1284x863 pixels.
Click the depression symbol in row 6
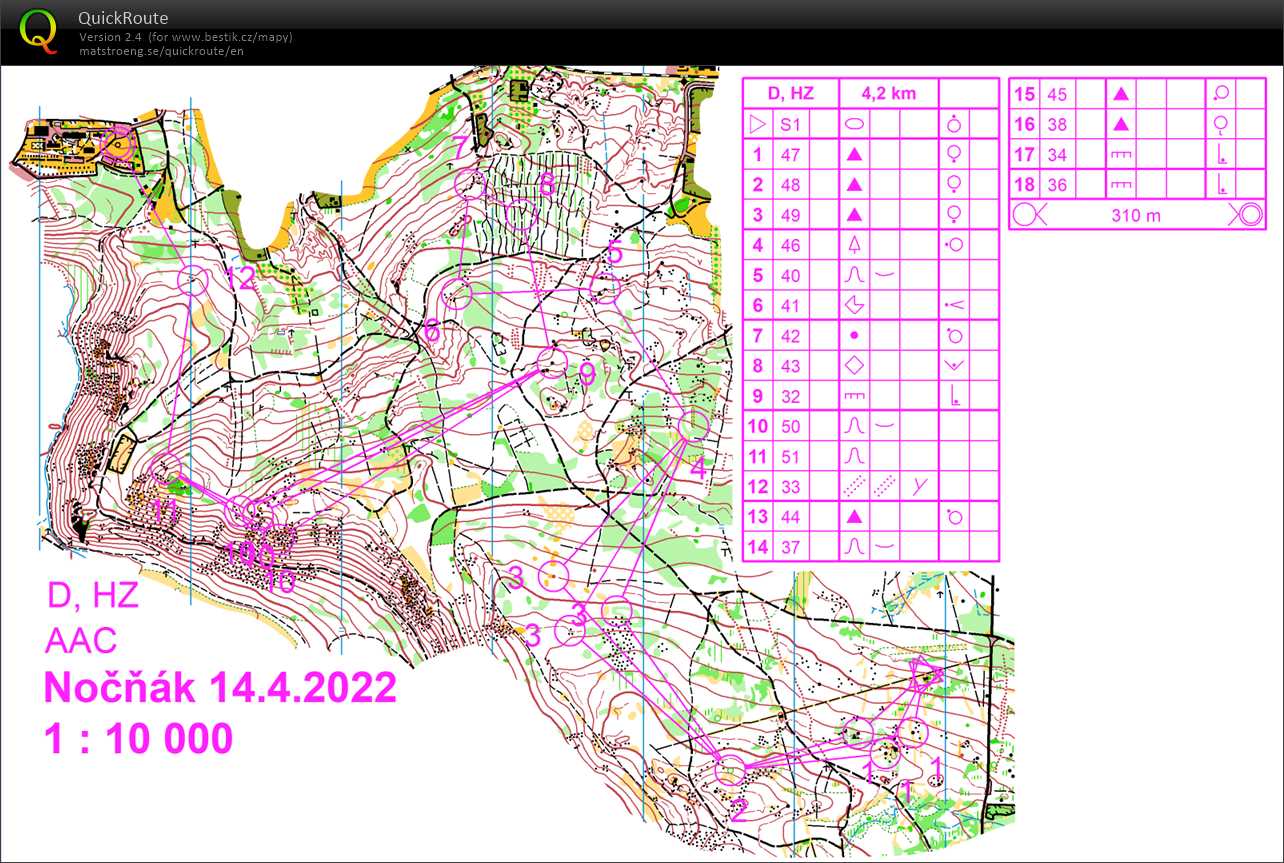(855, 305)
